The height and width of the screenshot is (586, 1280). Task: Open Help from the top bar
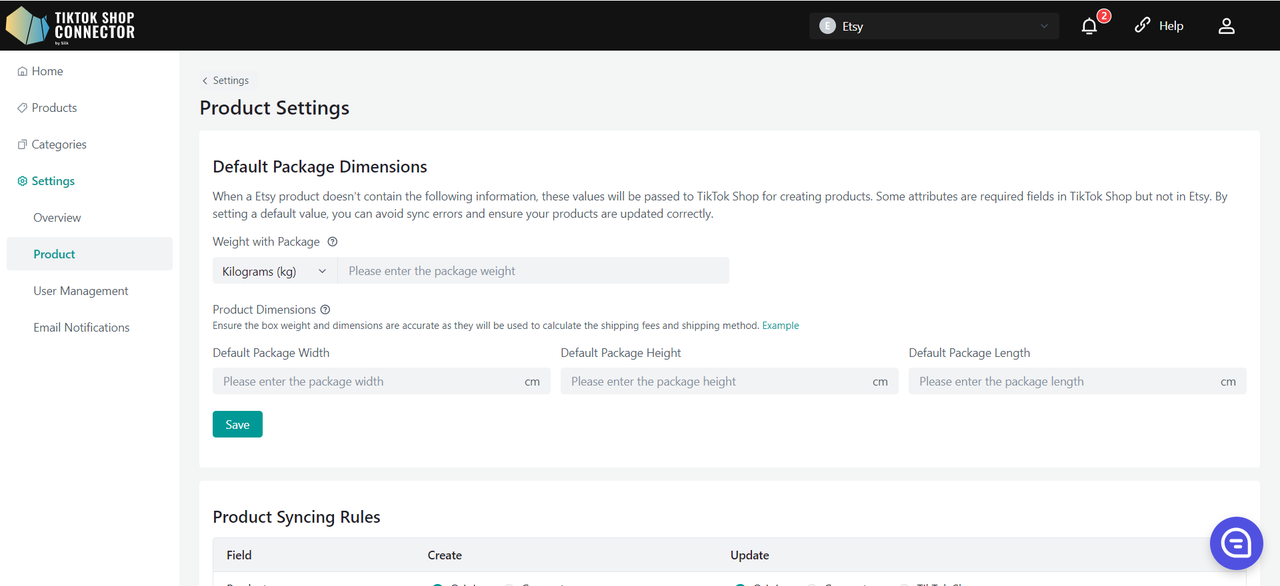(1159, 26)
